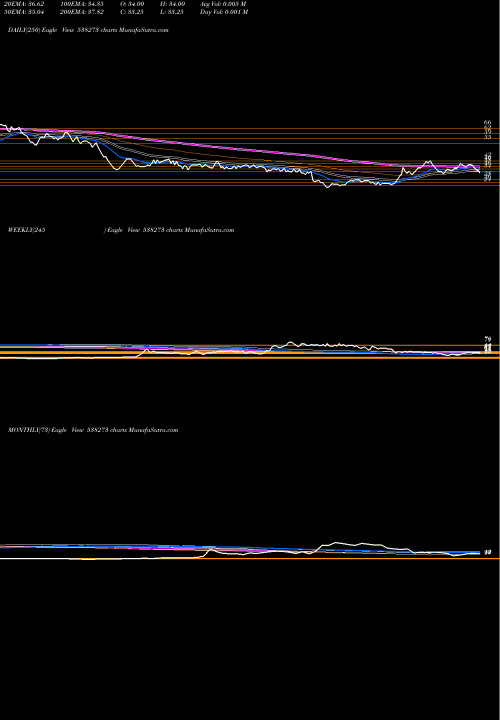Select the high price H: value
The image size is (500, 720).
[x=172, y=4]
